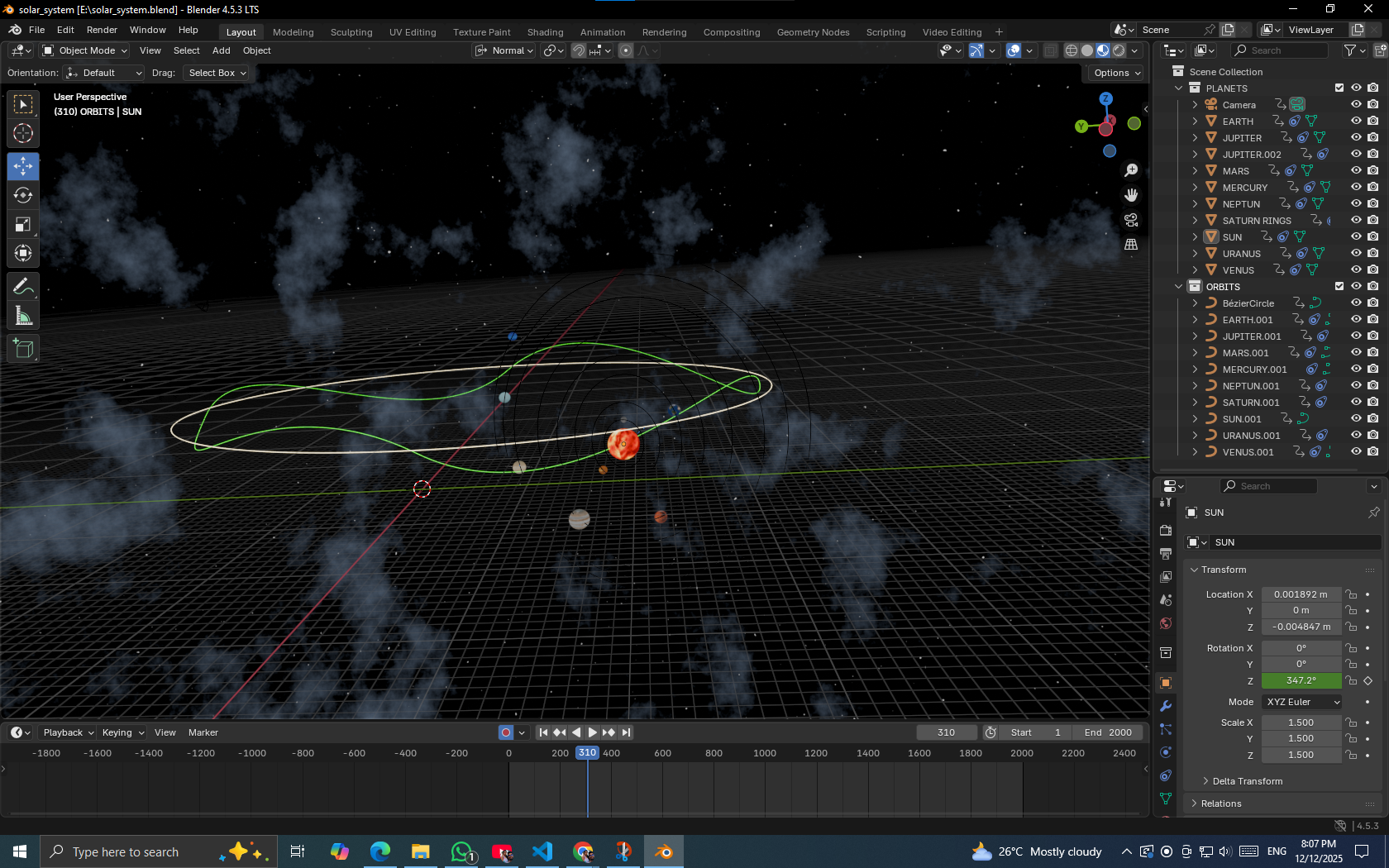Image resolution: width=1389 pixels, height=868 pixels.
Task: Open the Render menu in the top bar
Action: [x=102, y=30]
